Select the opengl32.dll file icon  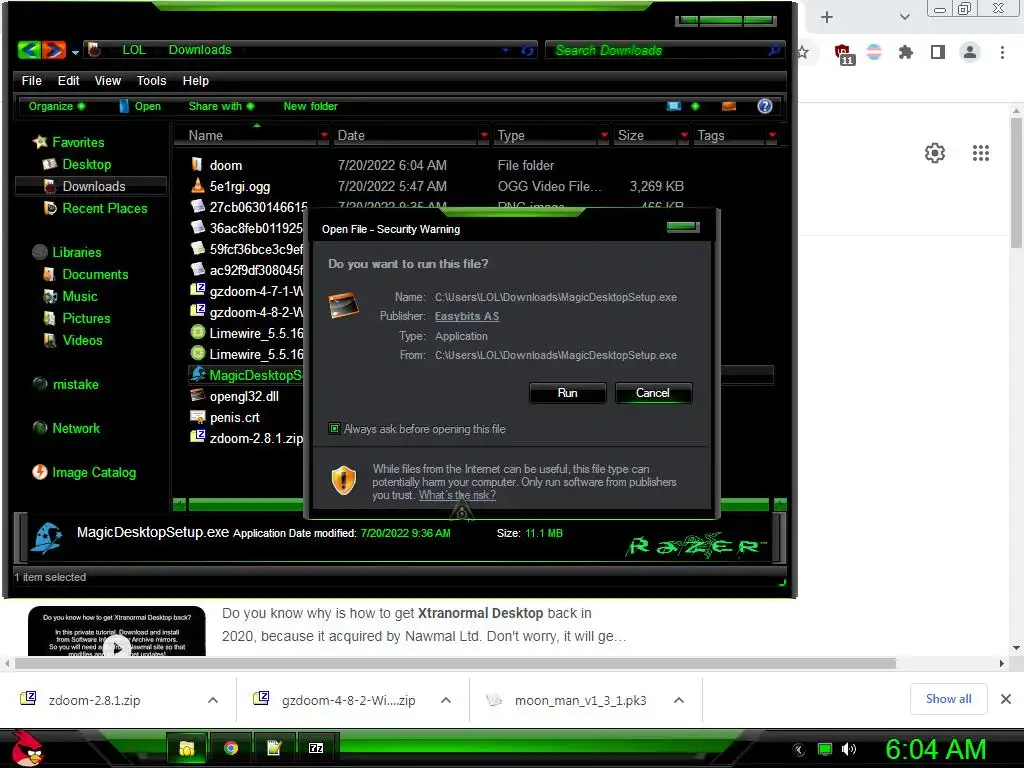pos(197,396)
